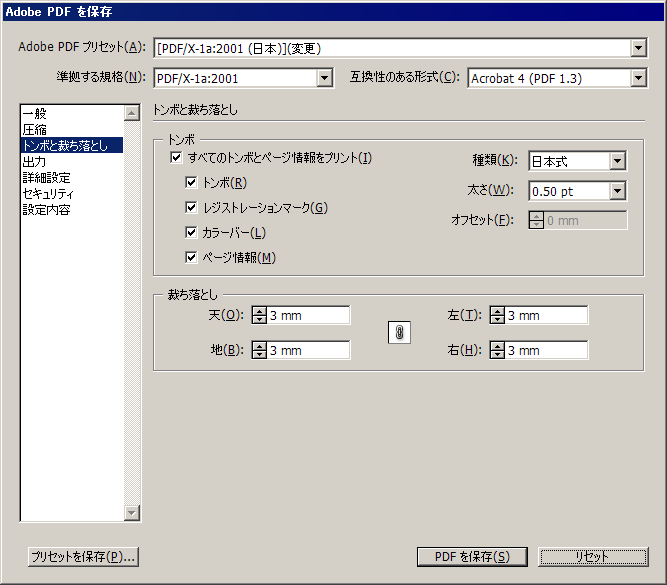This screenshot has height=585, width=667.
Task: Toggle all printer's marks and page info checkbox
Action: tap(176, 158)
